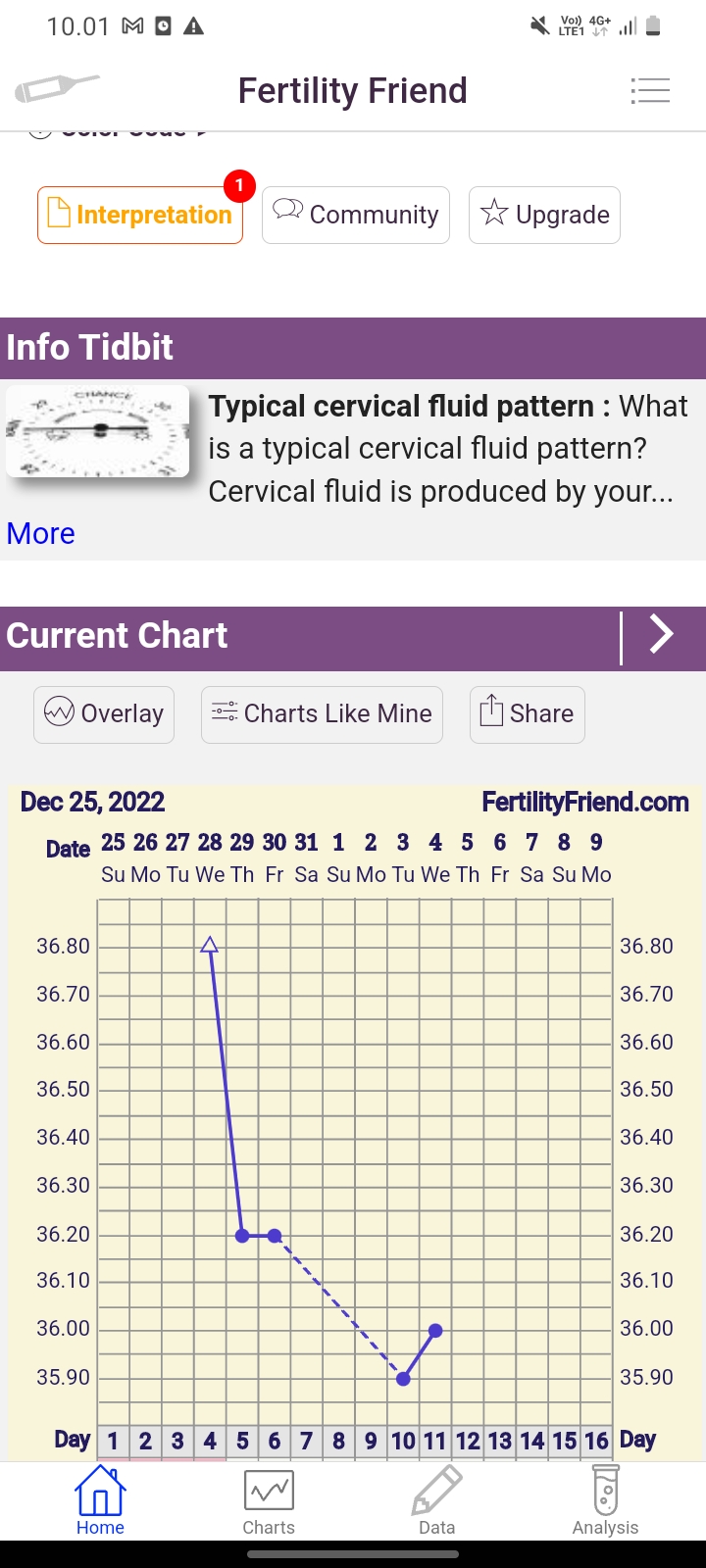This screenshot has height=1568, width=706.
Task: Tap the Info Tidbit gauge thumbnail
Action: point(98,431)
